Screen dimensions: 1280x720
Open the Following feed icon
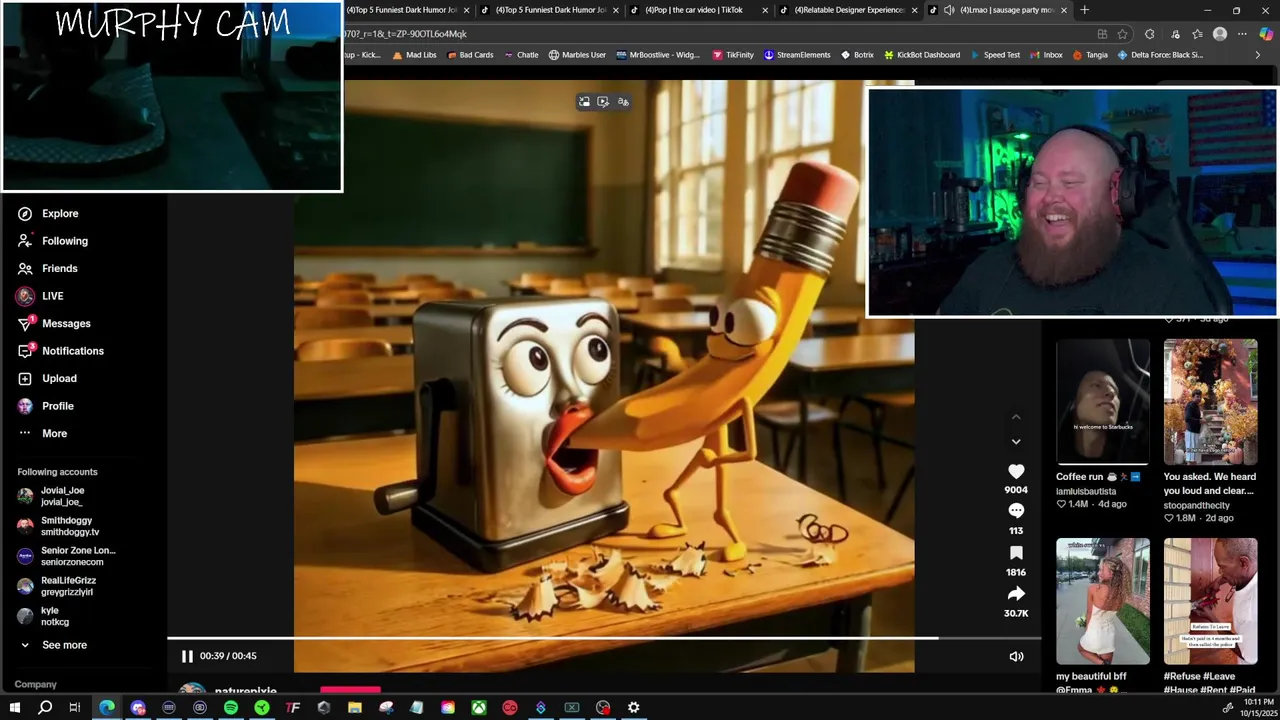[25, 241]
